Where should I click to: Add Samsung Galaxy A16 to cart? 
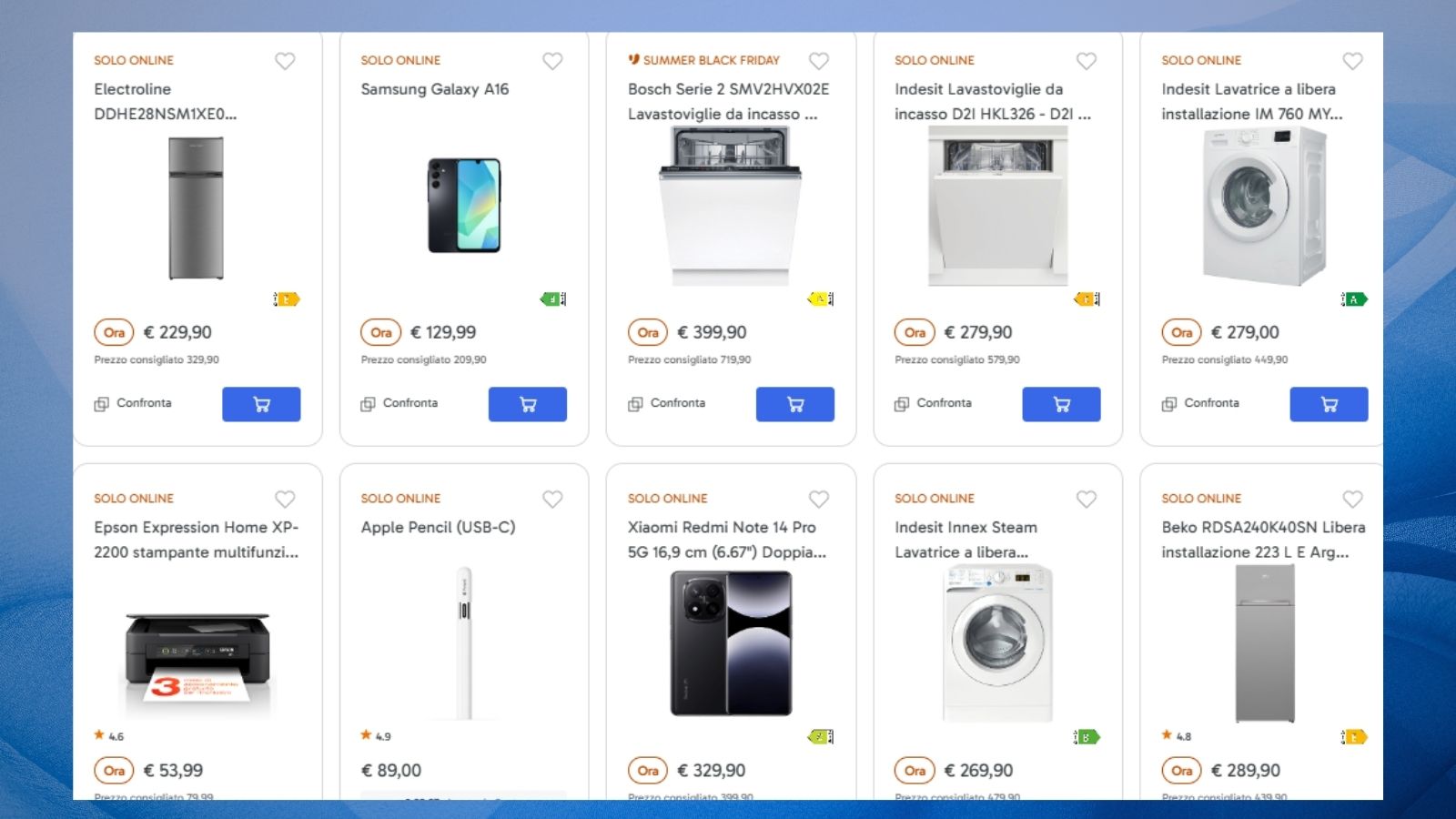527,404
